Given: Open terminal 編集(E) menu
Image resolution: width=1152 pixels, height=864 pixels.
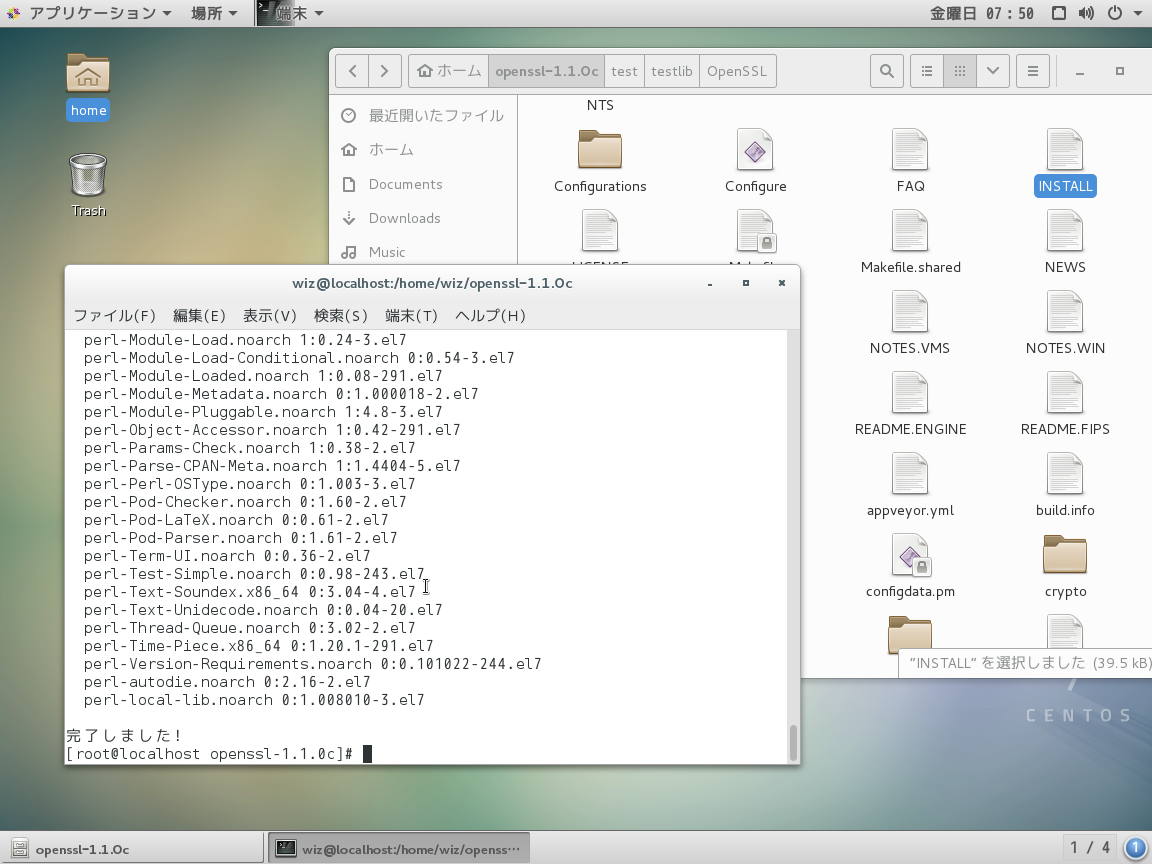Looking at the screenshot, I should (199, 316).
